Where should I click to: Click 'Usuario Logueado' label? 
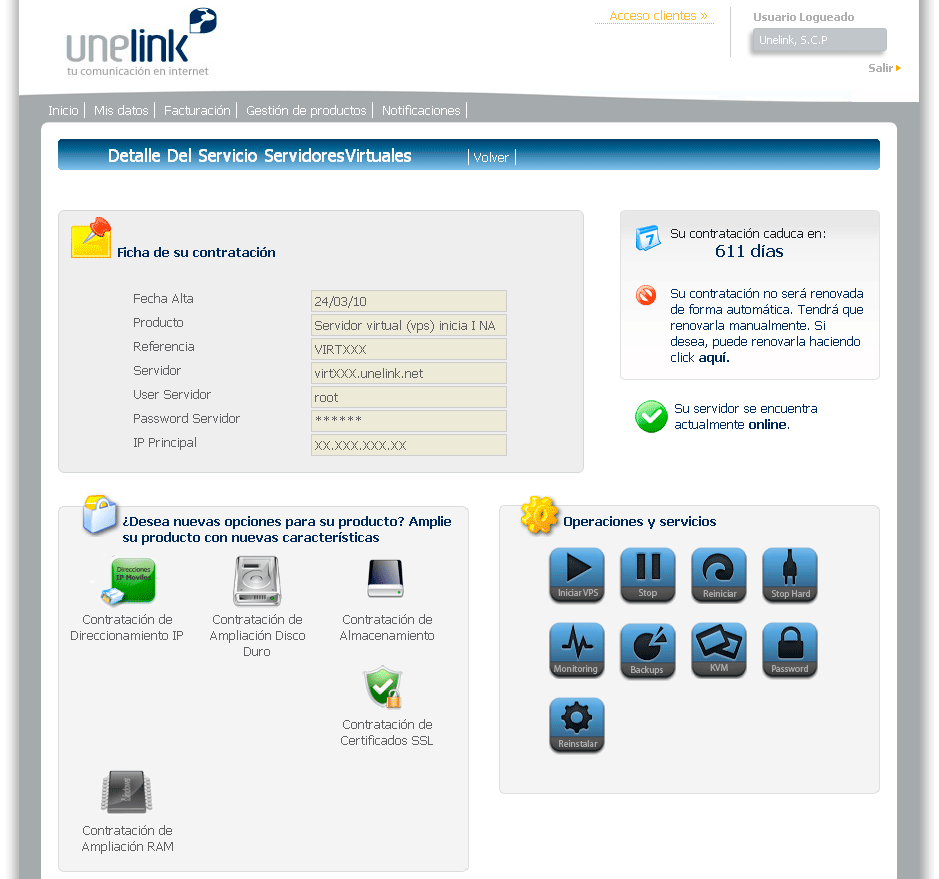tap(804, 17)
